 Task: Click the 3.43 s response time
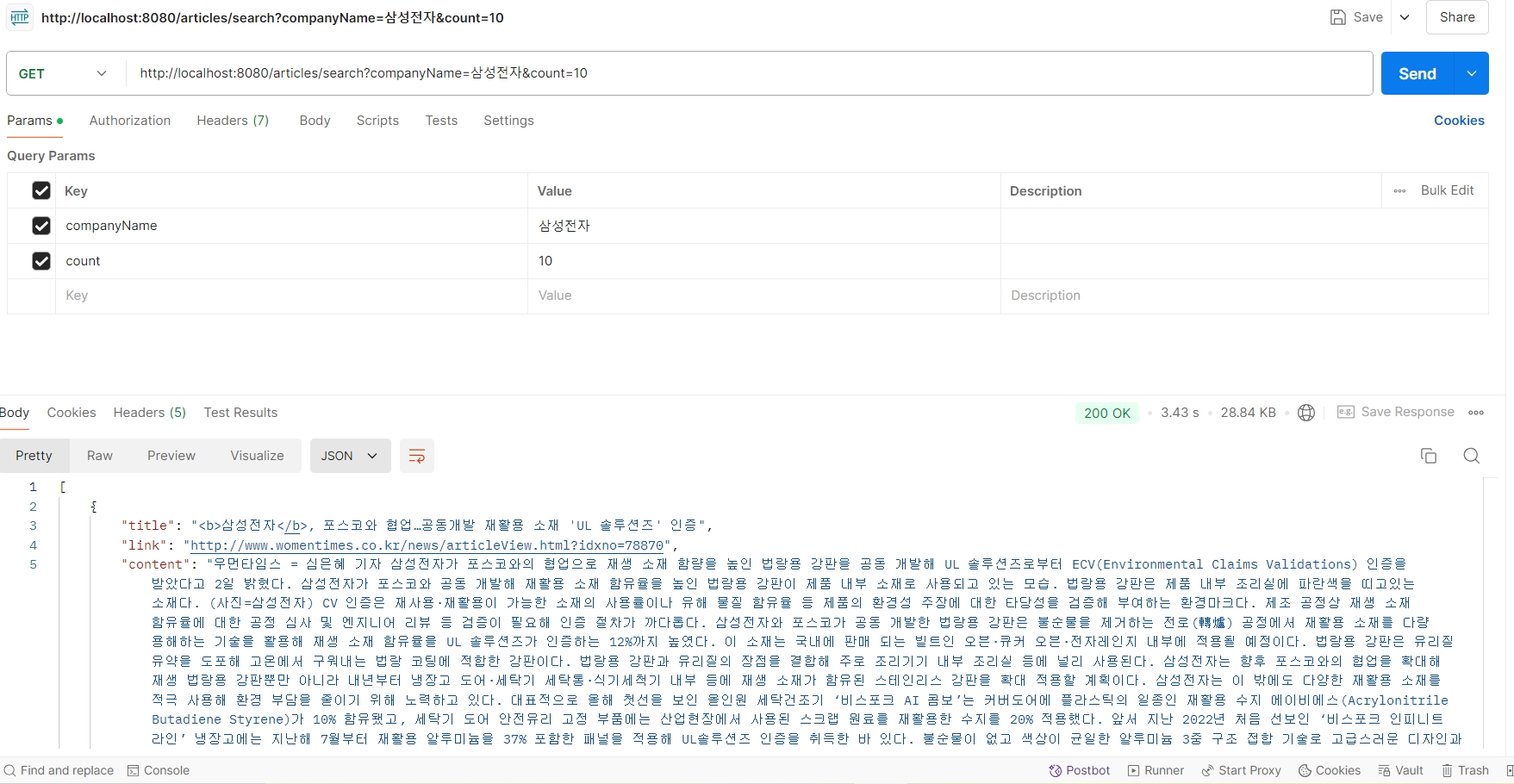click(1180, 413)
